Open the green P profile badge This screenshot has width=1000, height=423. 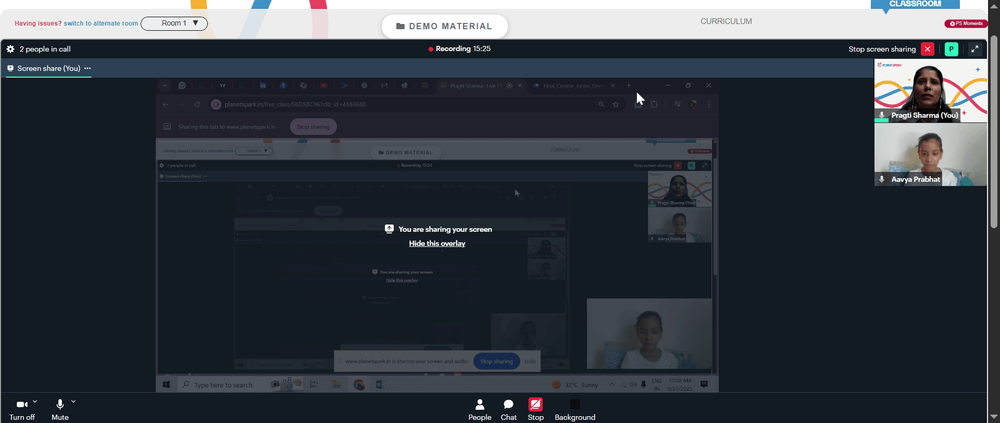pyautogui.click(x=951, y=49)
